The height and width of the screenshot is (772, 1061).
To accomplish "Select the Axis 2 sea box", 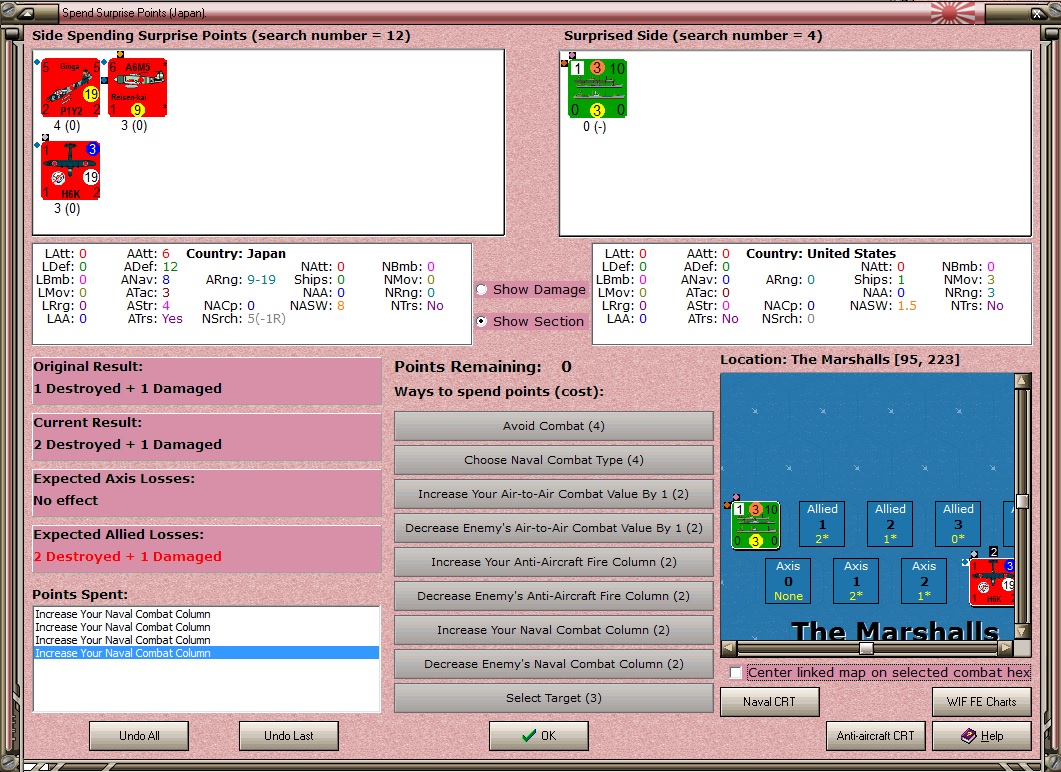I will [924, 581].
